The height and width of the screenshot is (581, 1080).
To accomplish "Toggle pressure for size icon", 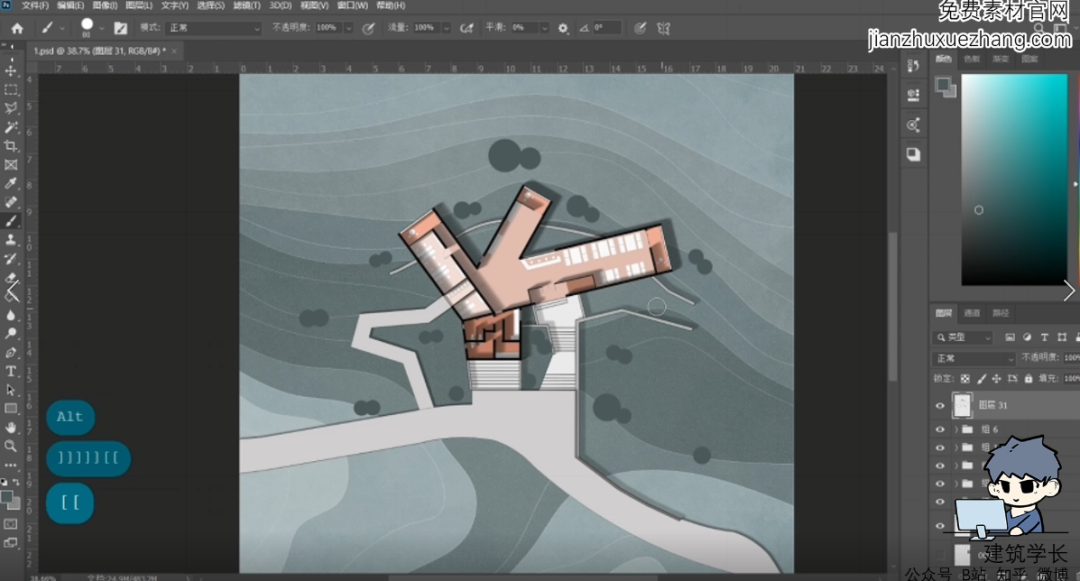I will pos(641,28).
